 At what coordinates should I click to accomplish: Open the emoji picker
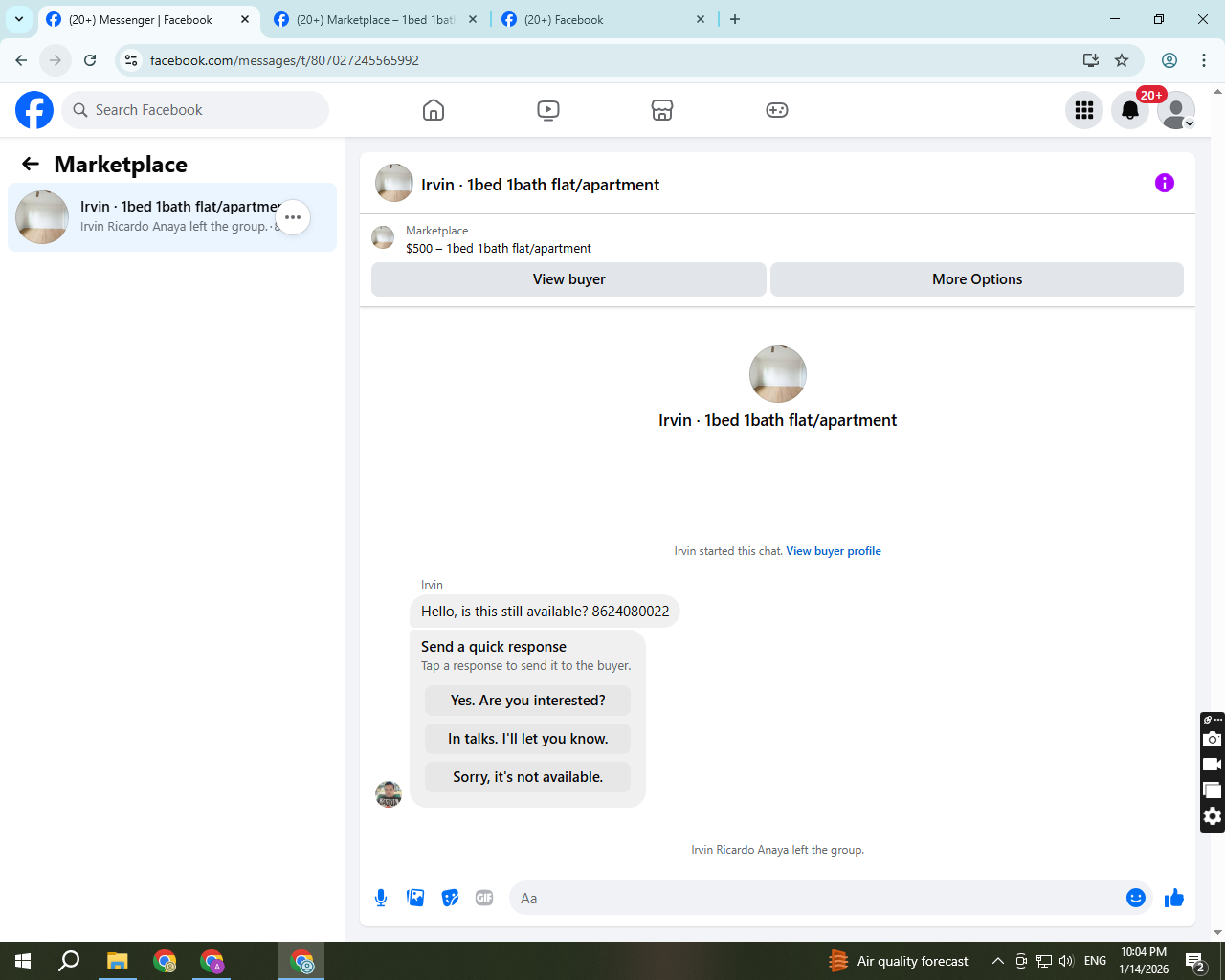[x=1136, y=898]
